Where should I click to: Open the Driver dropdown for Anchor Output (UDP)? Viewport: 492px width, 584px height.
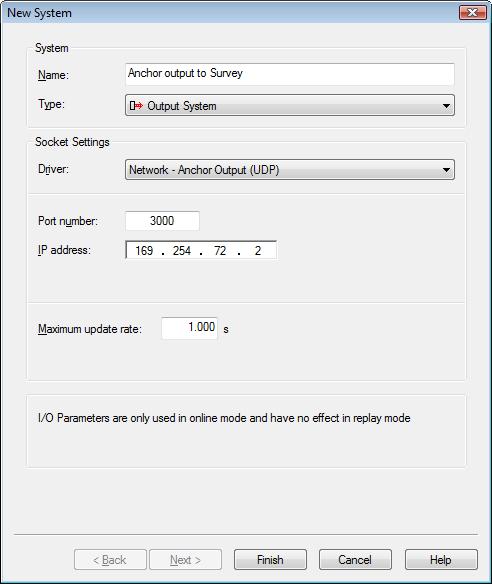click(x=290, y=170)
